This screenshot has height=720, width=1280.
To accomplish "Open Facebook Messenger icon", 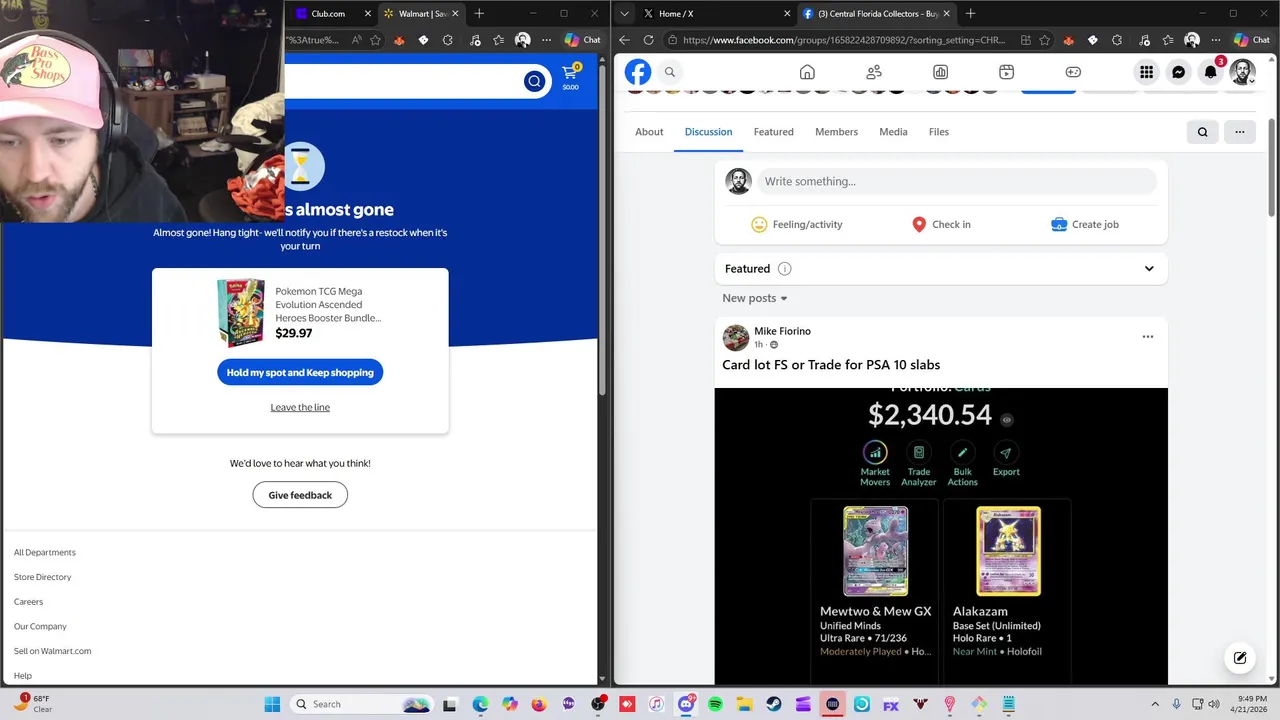I will point(1178,72).
